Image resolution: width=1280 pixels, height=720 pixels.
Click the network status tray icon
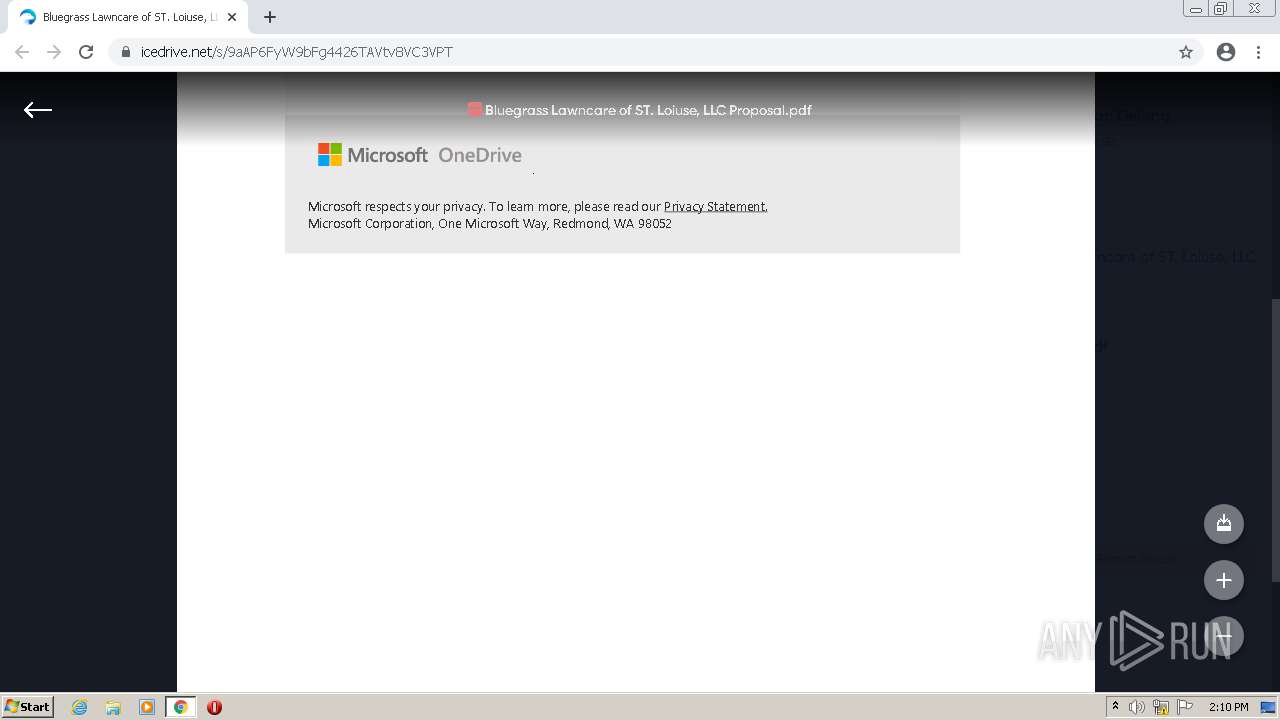1161,707
